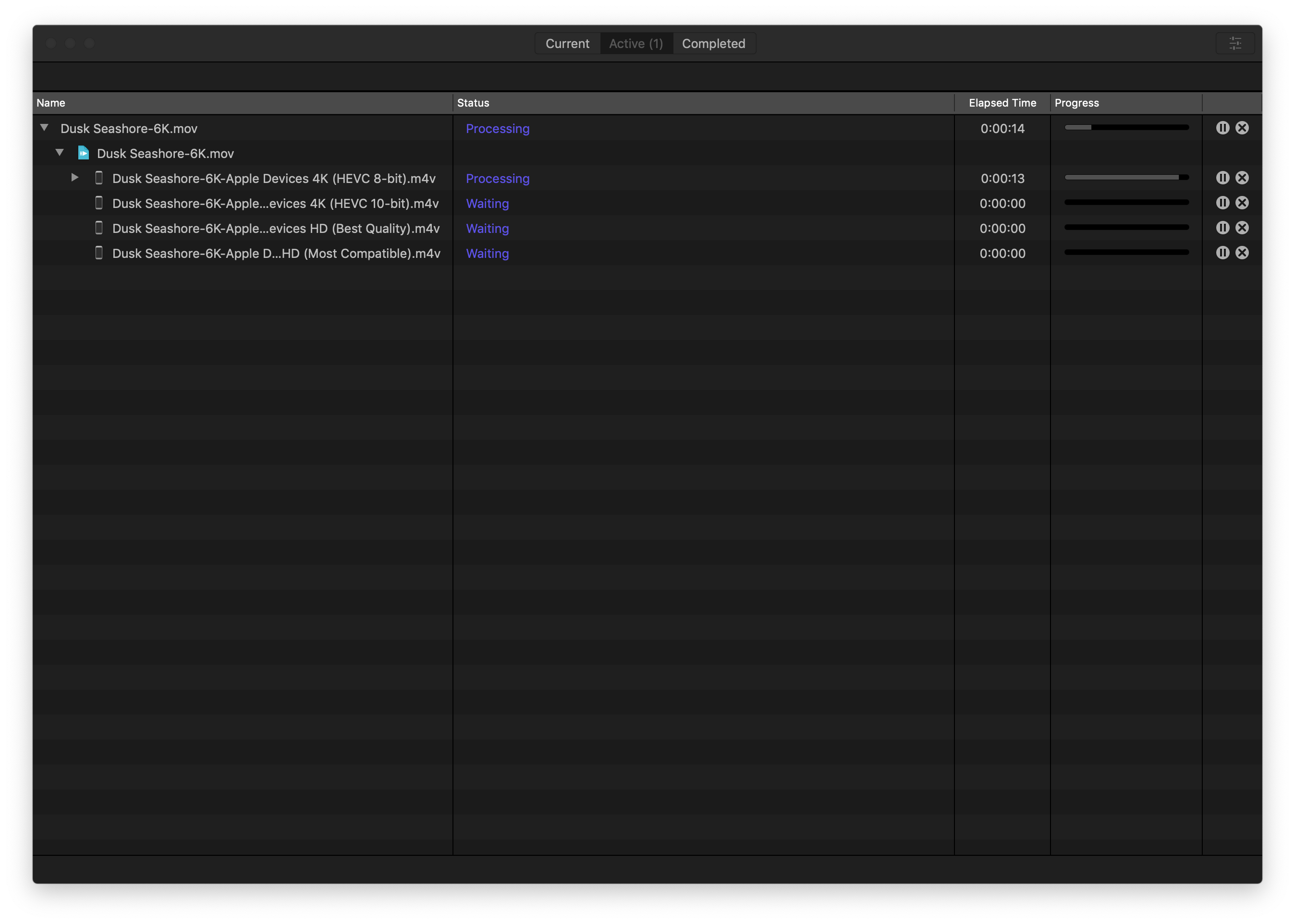Screen dimensions: 1295x924
Task: Sort by the Elapsed Time column header
Action: click(1002, 103)
